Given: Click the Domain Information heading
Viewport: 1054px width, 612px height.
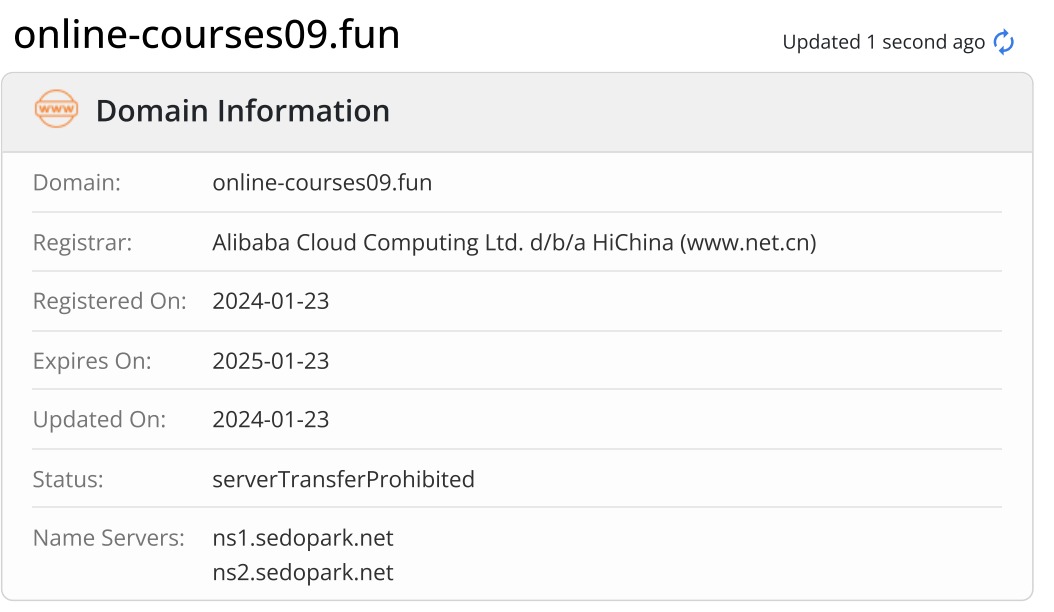Looking at the screenshot, I should coord(243,111).
